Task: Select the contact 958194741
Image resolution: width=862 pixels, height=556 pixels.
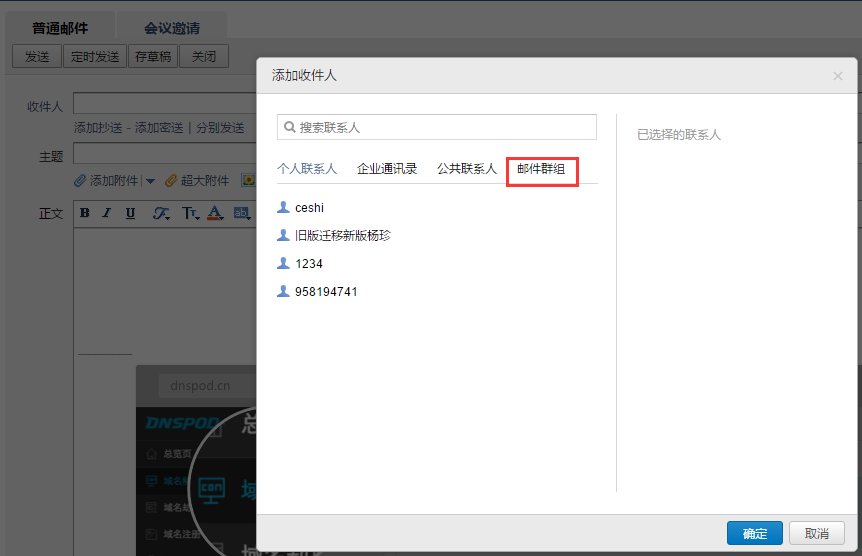Action: coord(326,292)
